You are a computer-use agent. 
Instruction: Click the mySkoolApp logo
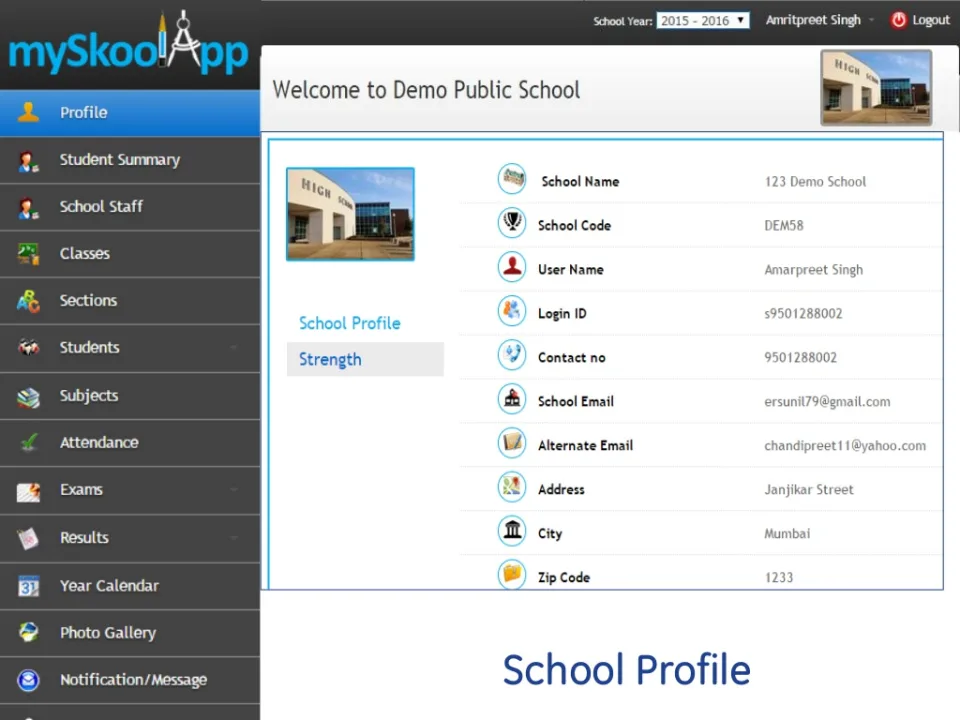coord(129,44)
